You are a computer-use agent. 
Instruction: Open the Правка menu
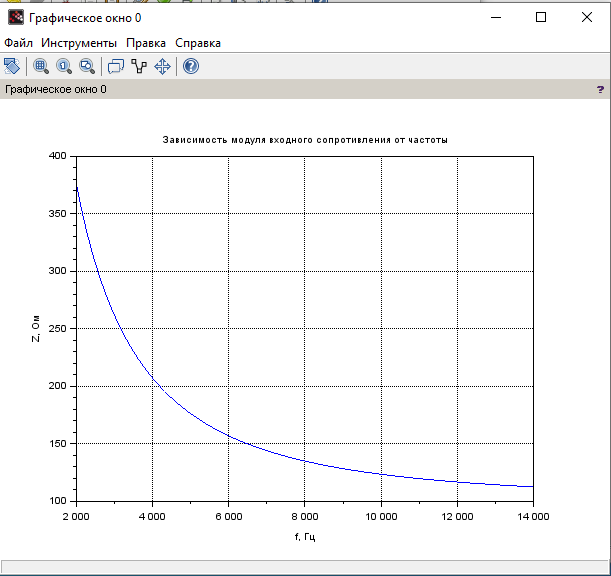point(146,43)
